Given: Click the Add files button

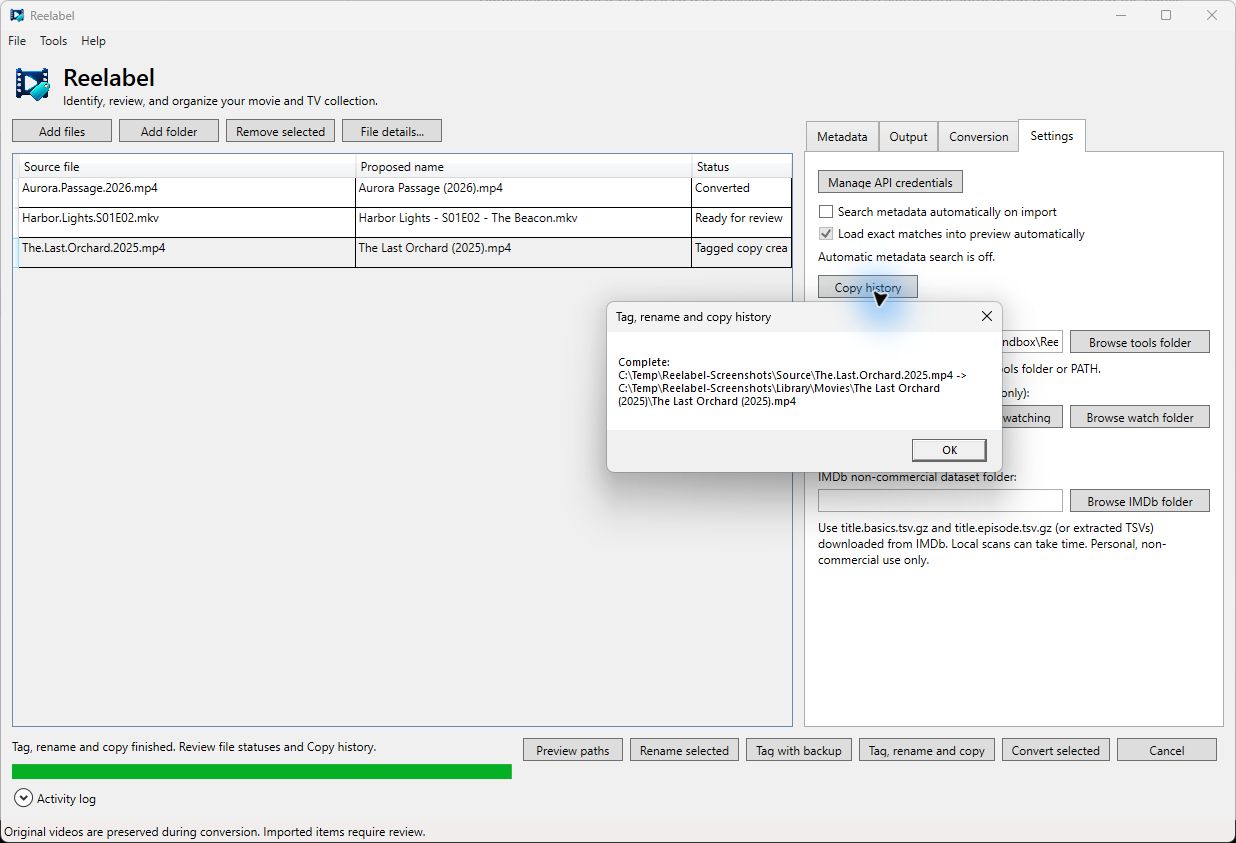Looking at the screenshot, I should point(62,131).
